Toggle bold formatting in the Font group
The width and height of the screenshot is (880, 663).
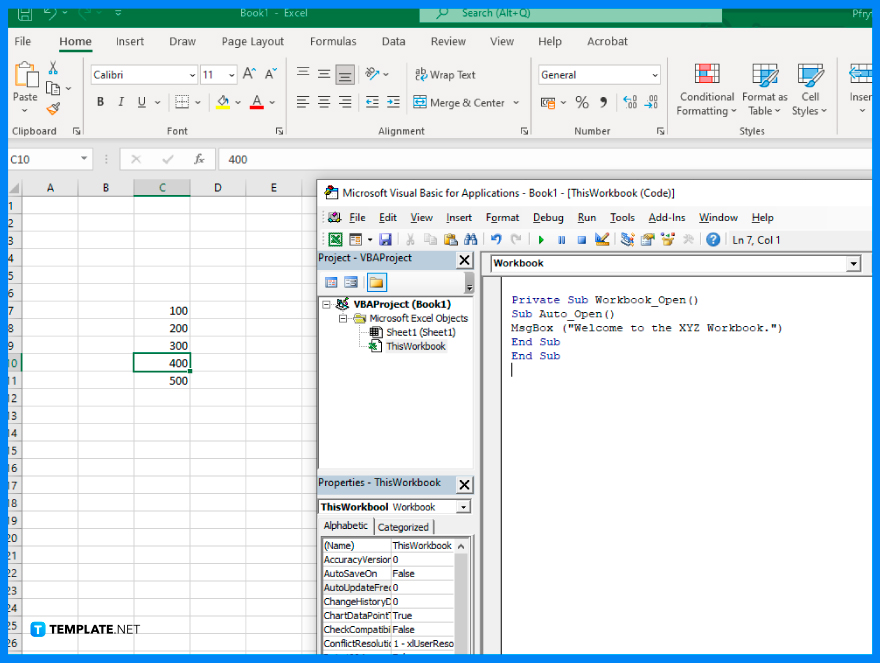(x=99, y=102)
